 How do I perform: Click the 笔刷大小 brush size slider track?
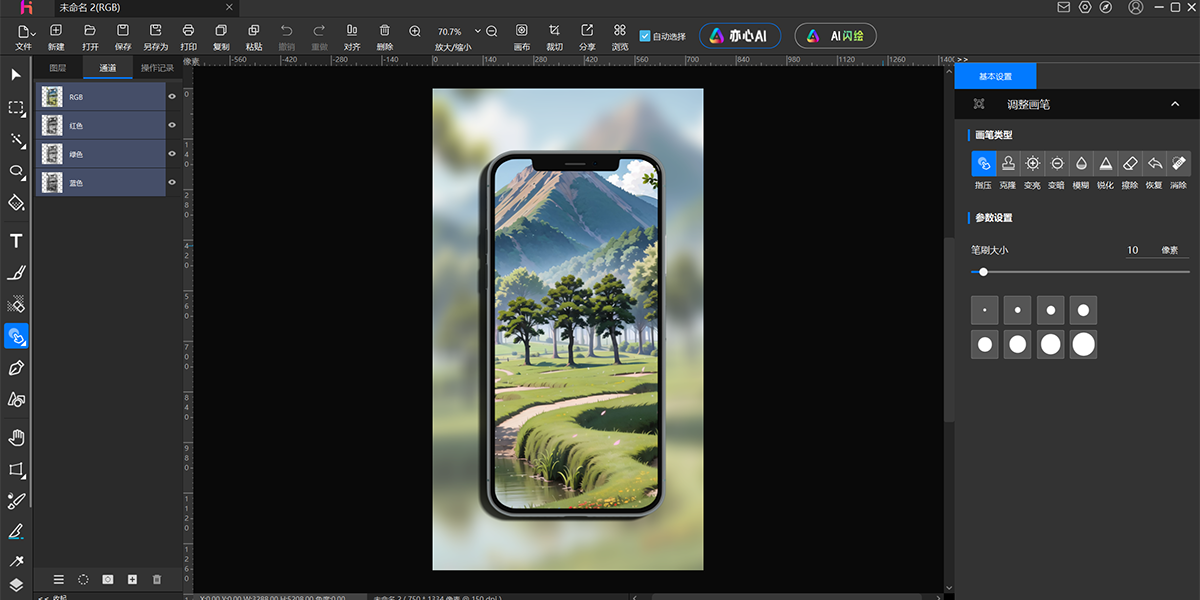coord(1080,272)
